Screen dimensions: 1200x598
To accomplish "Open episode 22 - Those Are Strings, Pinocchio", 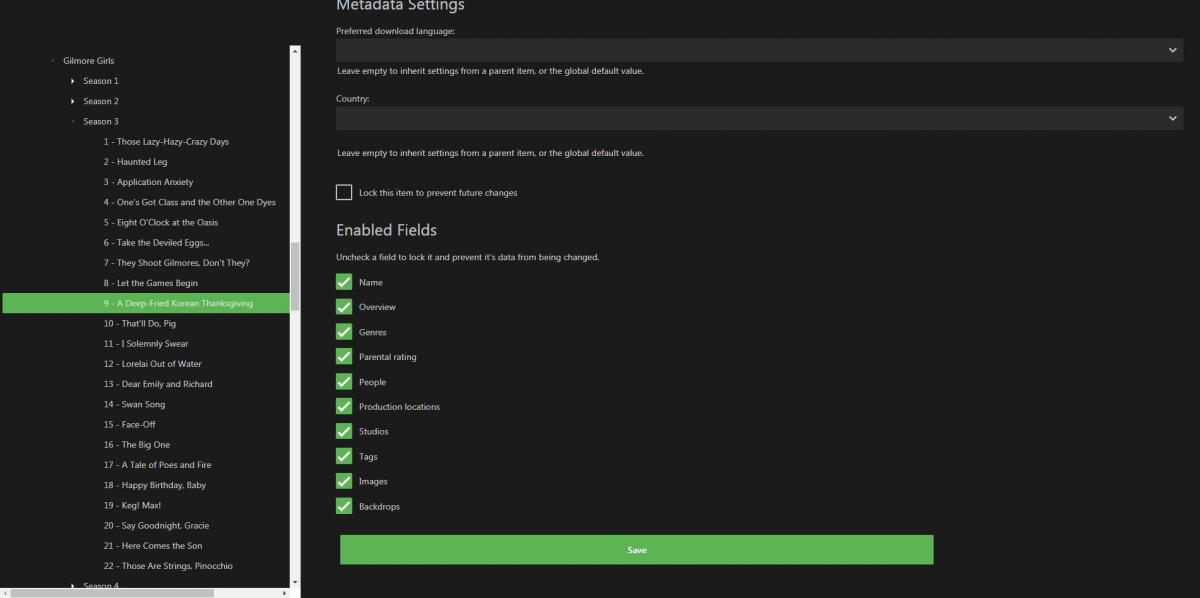I will 168,566.
